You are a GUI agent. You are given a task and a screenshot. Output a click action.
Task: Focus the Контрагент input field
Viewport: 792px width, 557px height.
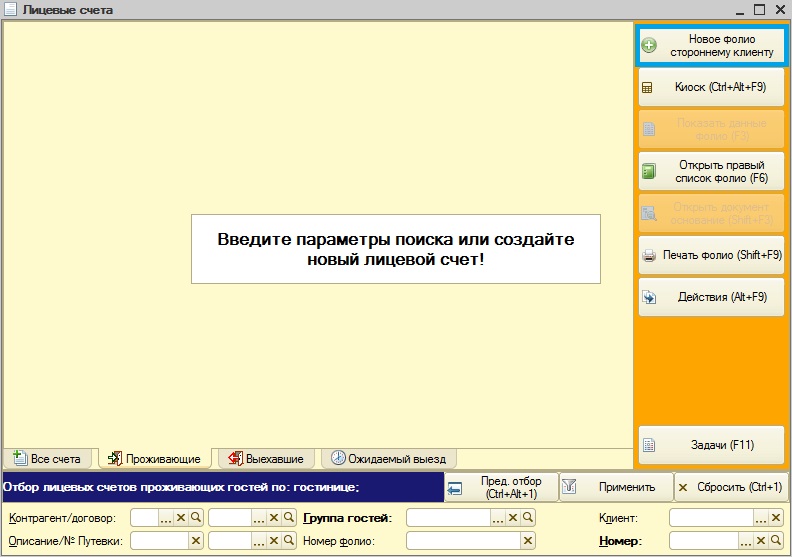click(145, 518)
